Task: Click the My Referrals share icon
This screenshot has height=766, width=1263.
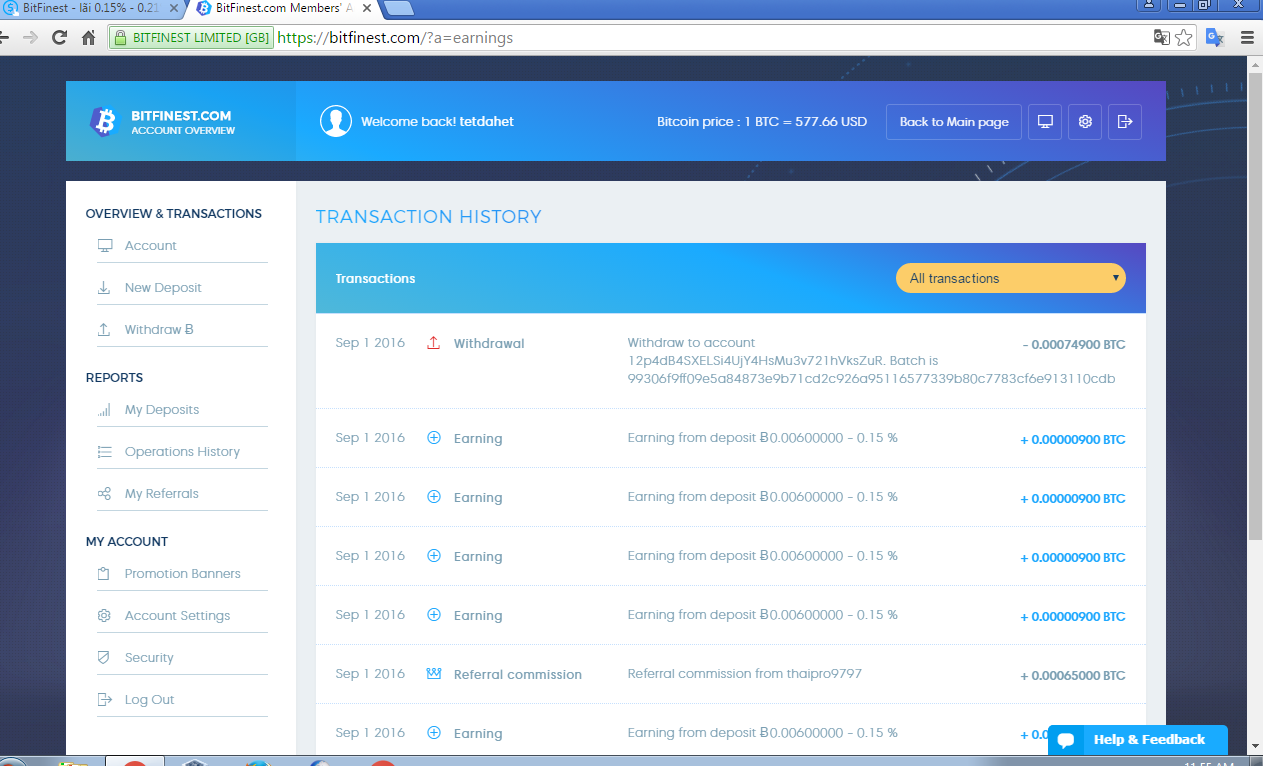Action: [x=104, y=494]
